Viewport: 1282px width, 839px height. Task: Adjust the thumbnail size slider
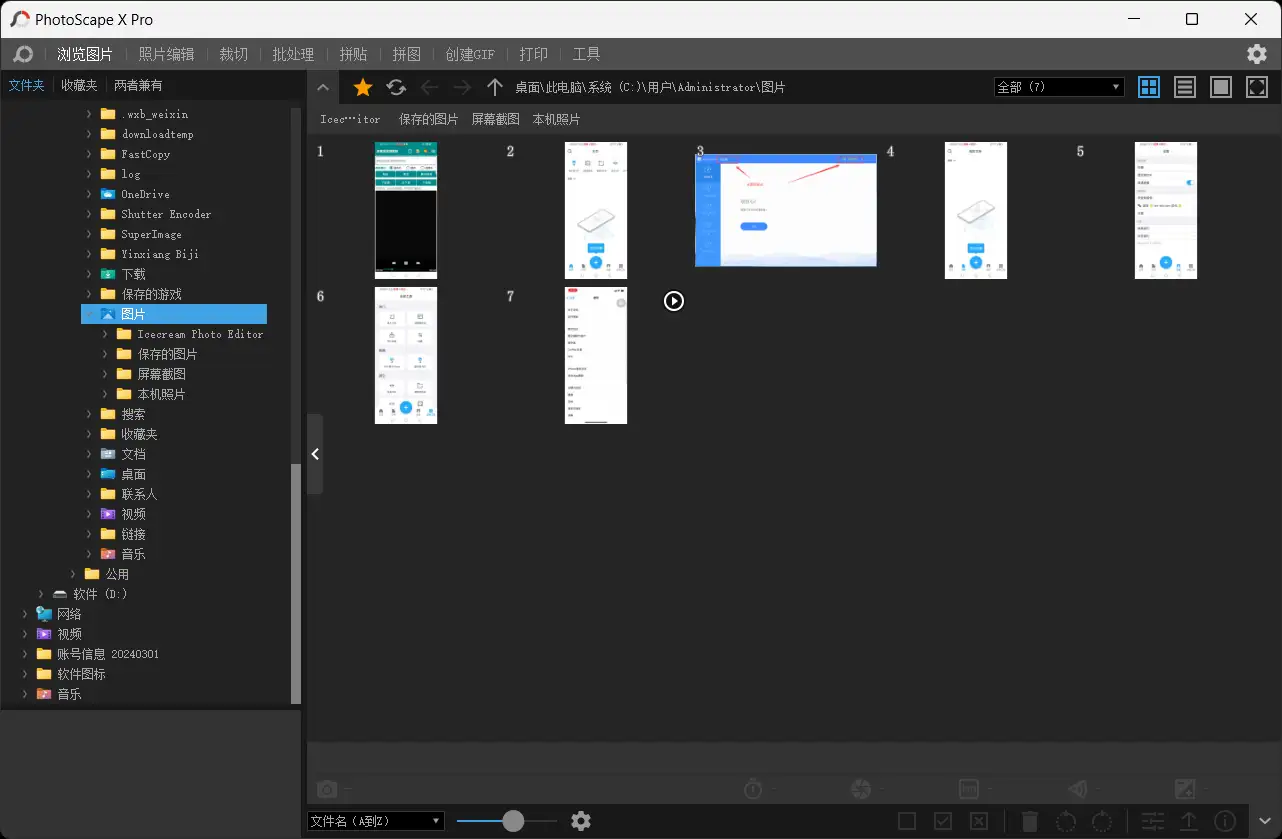(513, 821)
